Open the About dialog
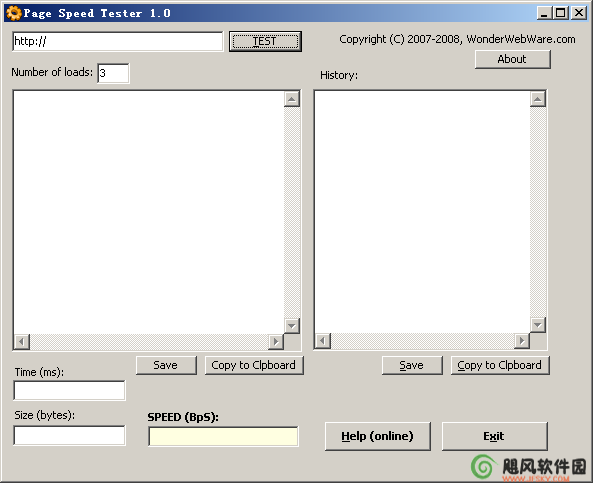The height and width of the screenshot is (483, 593). tap(512, 59)
